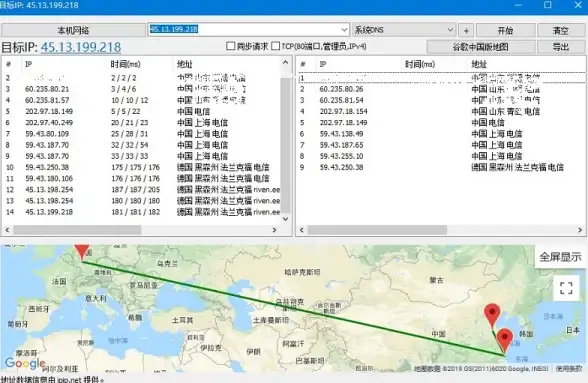Click the right table's horizontal scroll-right arrow
The height and width of the screenshot is (383, 588).
pyautogui.click(x=580, y=230)
